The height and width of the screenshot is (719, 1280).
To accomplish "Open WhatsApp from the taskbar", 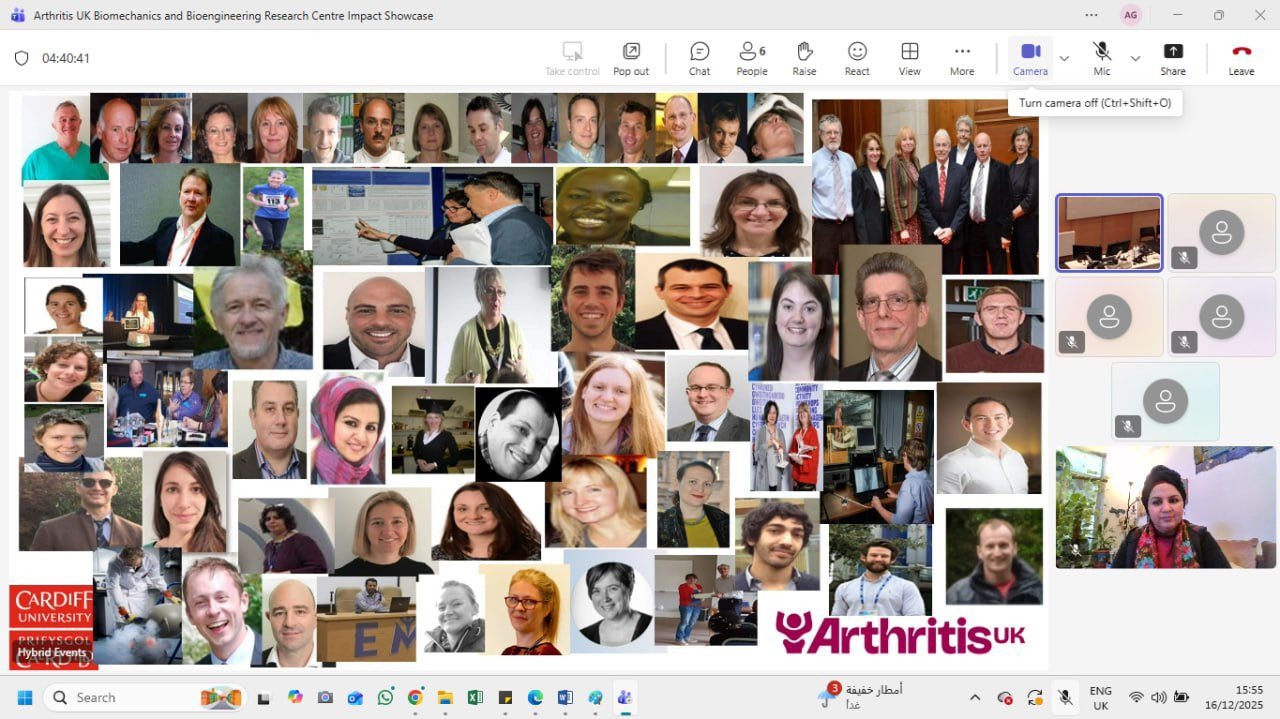I will coord(385,697).
